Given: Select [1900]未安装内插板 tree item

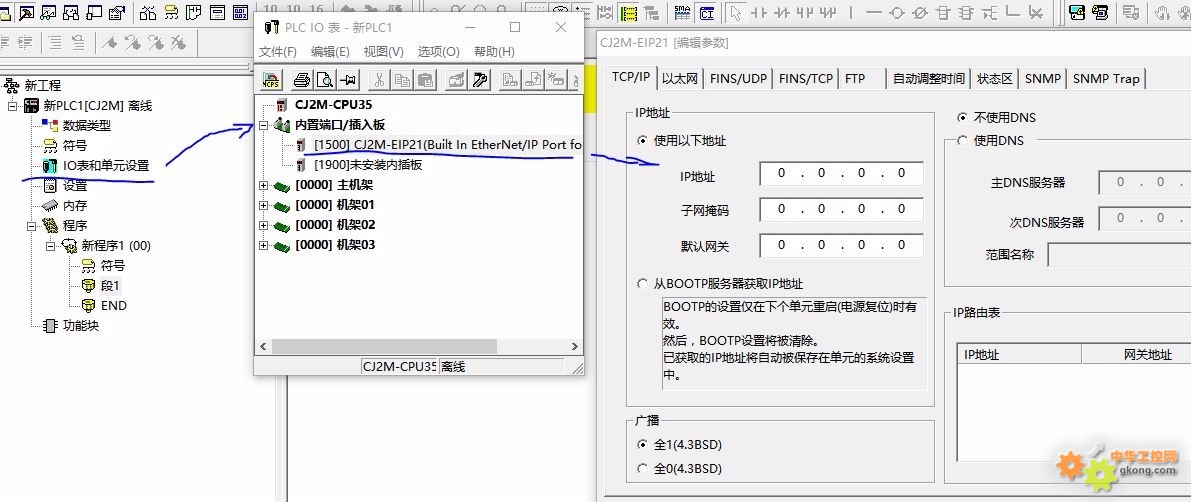Looking at the screenshot, I should [368, 165].
